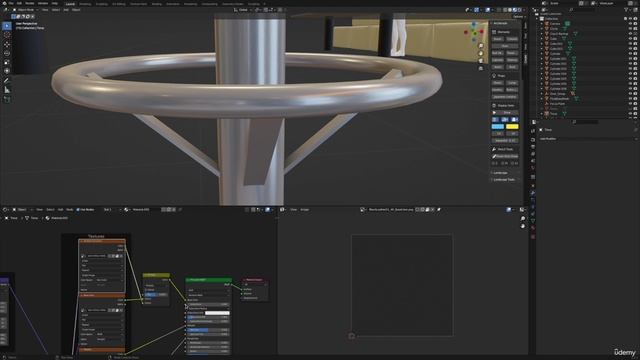640x360 pixels.
Task: Select the Scale tool
Action: pos(7,62)
